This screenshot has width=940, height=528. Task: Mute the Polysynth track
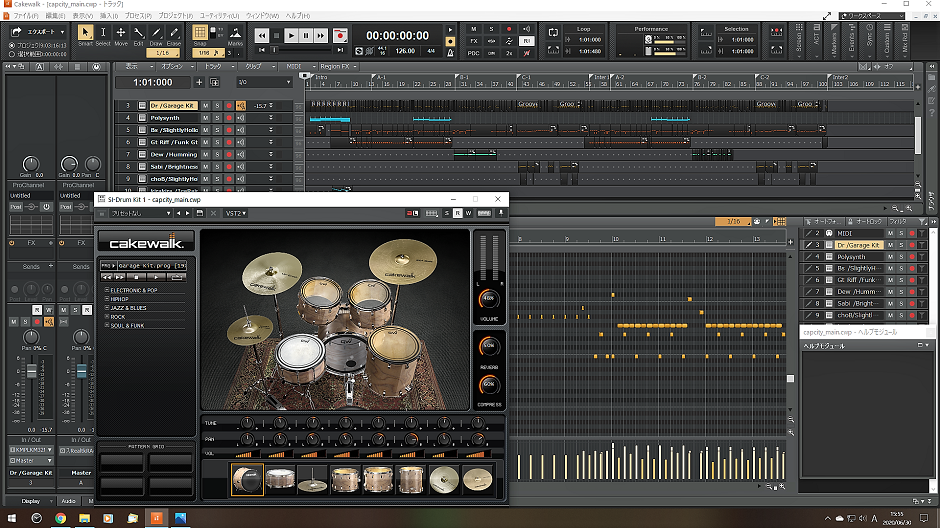(x=206, y=118)
